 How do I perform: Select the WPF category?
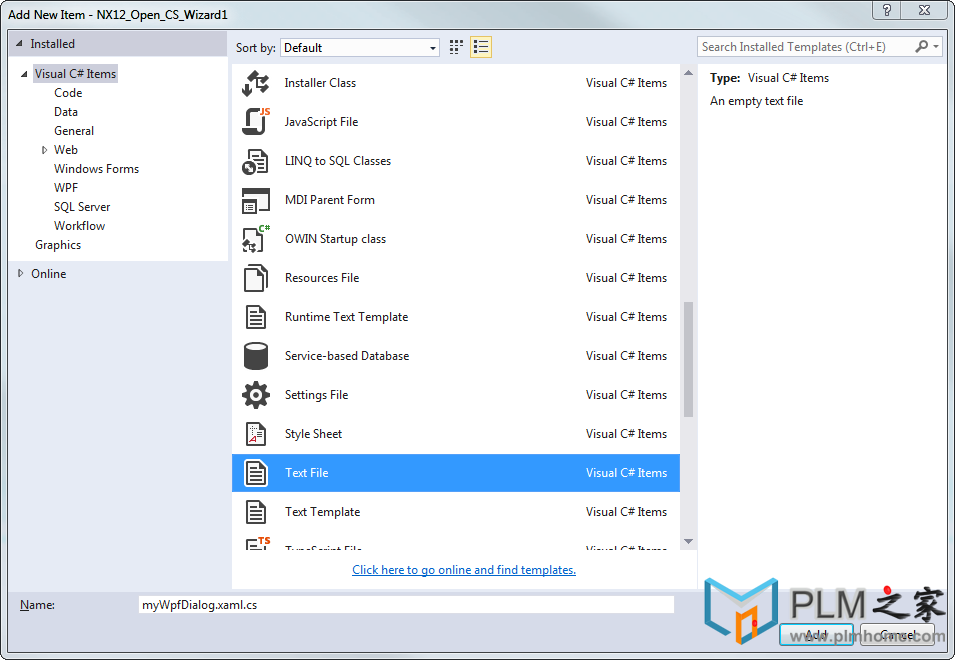(x=66, y=188)
